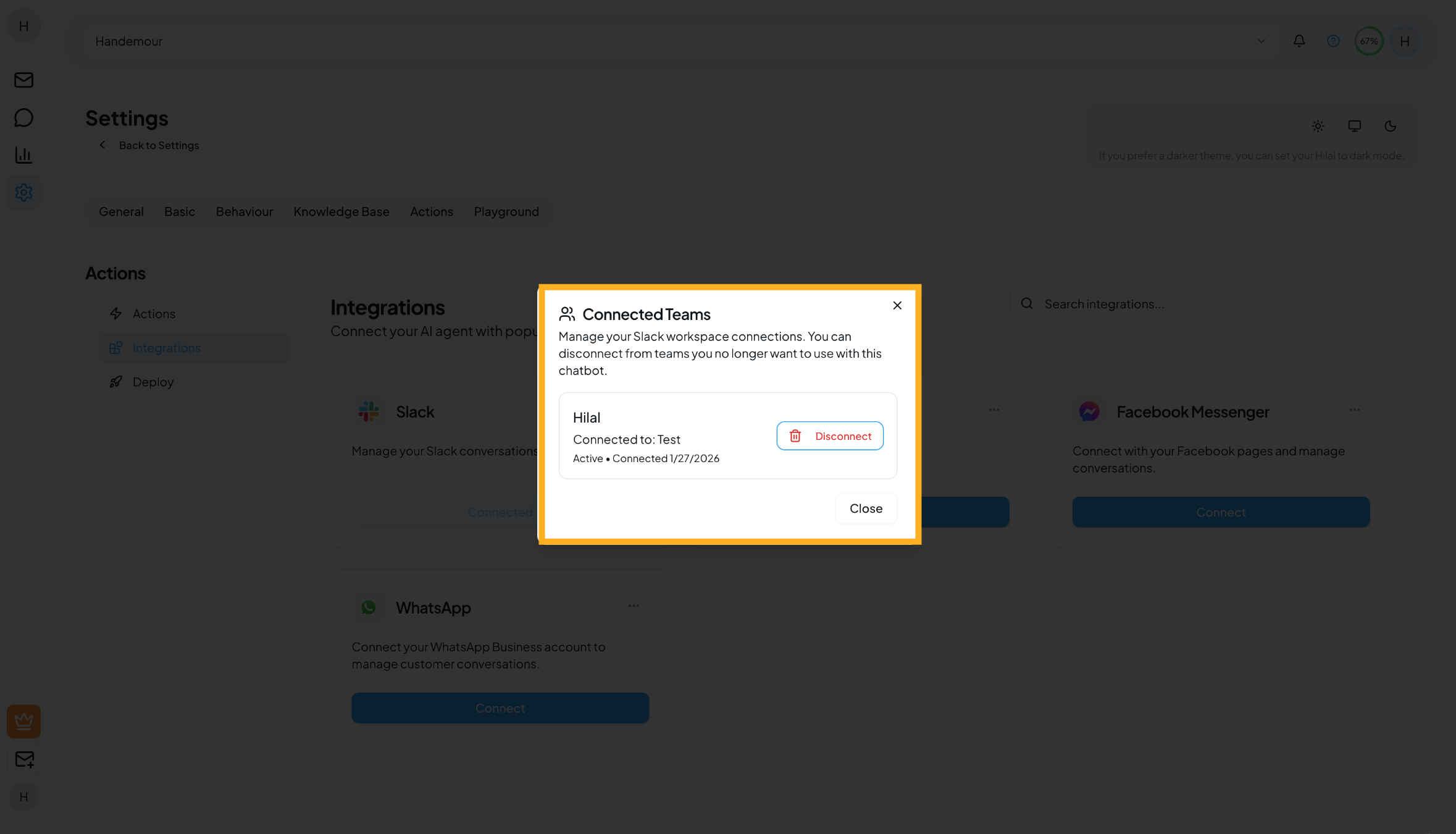
Task: Open Facebook Messenger card options menu
Action: point(1354,410)
